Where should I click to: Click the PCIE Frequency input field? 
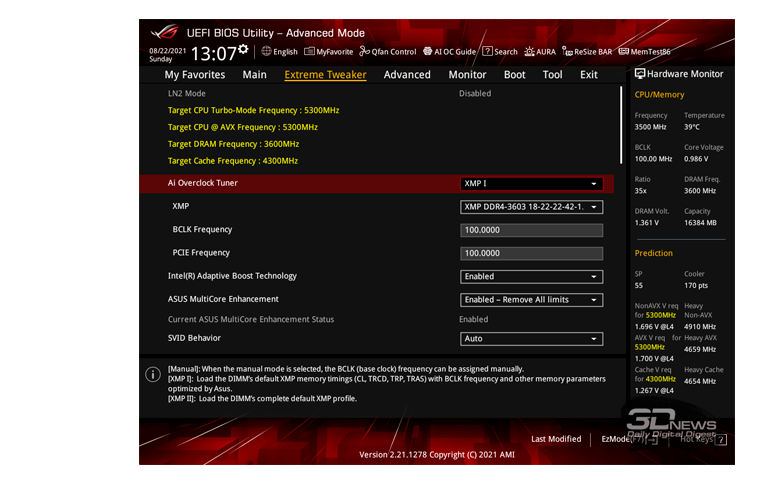point(531,254)
